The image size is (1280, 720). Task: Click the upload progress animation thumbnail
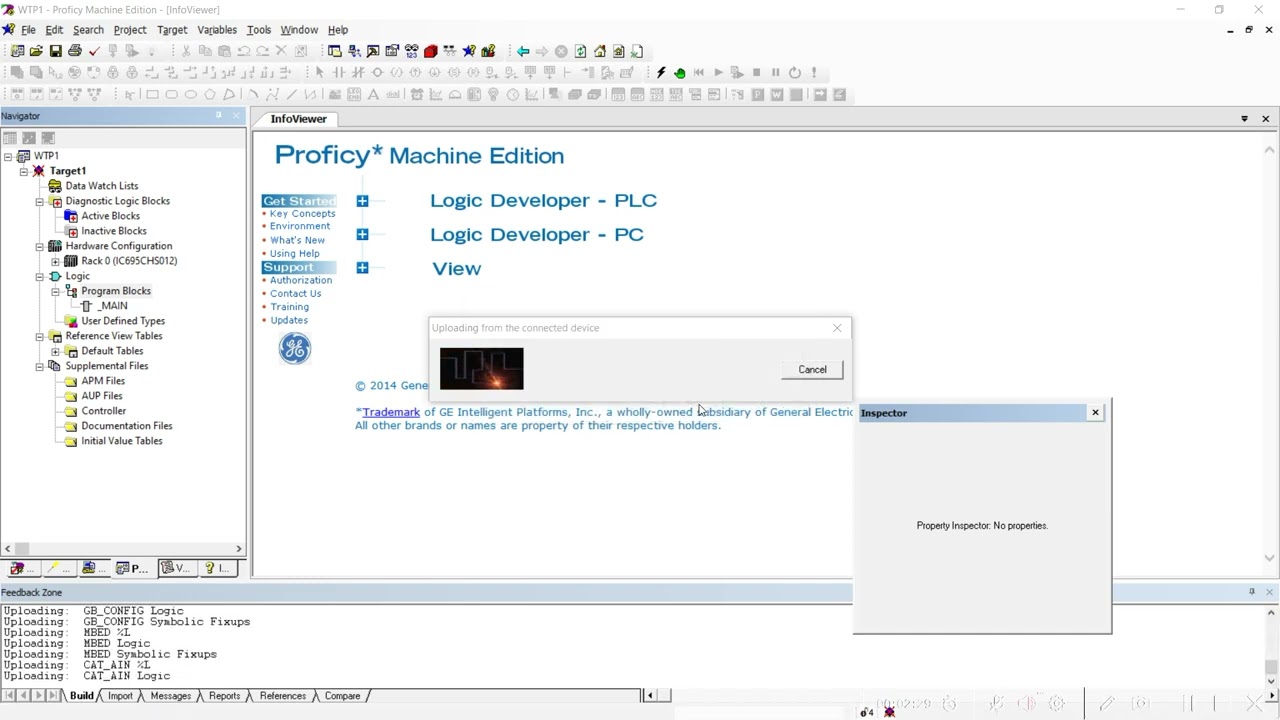[481, 369]
